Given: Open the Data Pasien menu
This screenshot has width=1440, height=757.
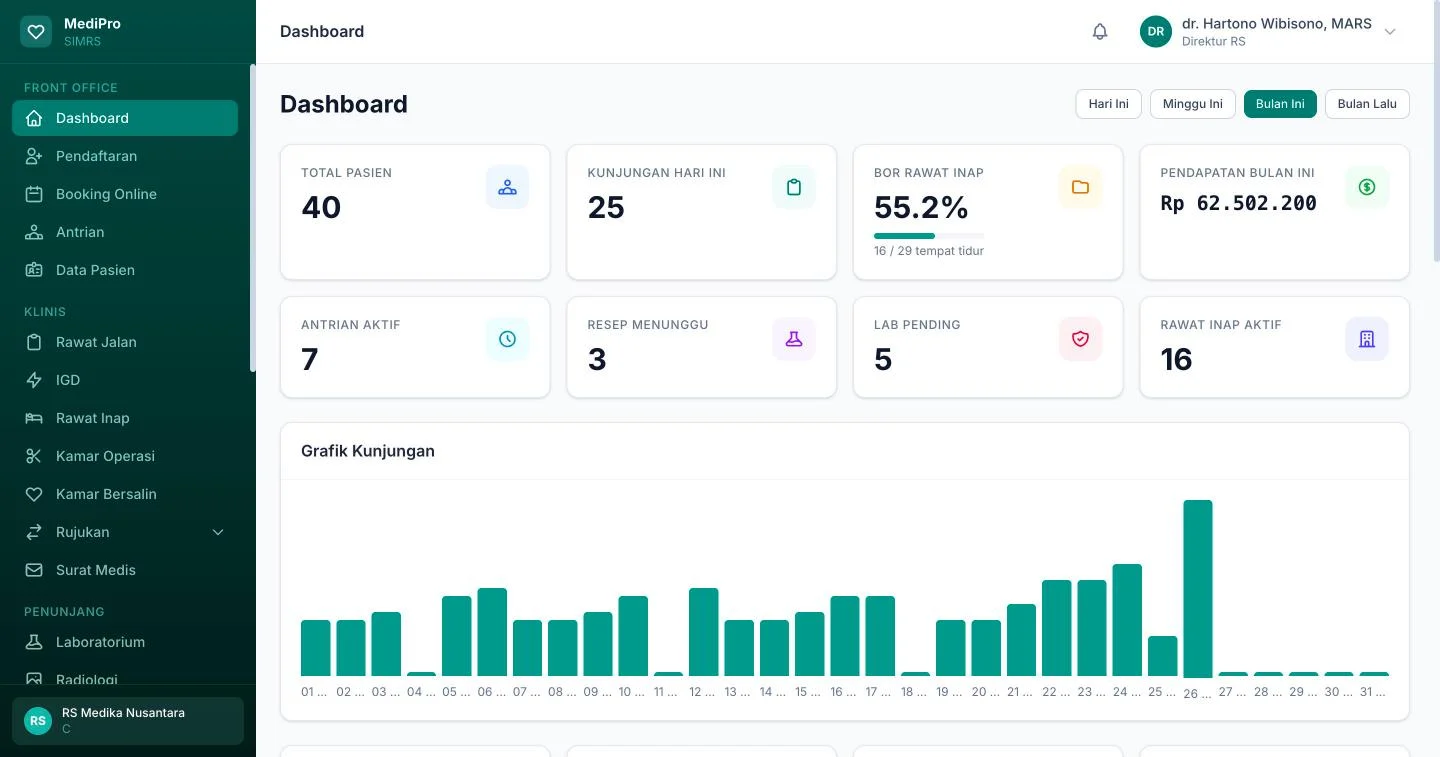Looking at the screenshot, I should pos(125,270).
